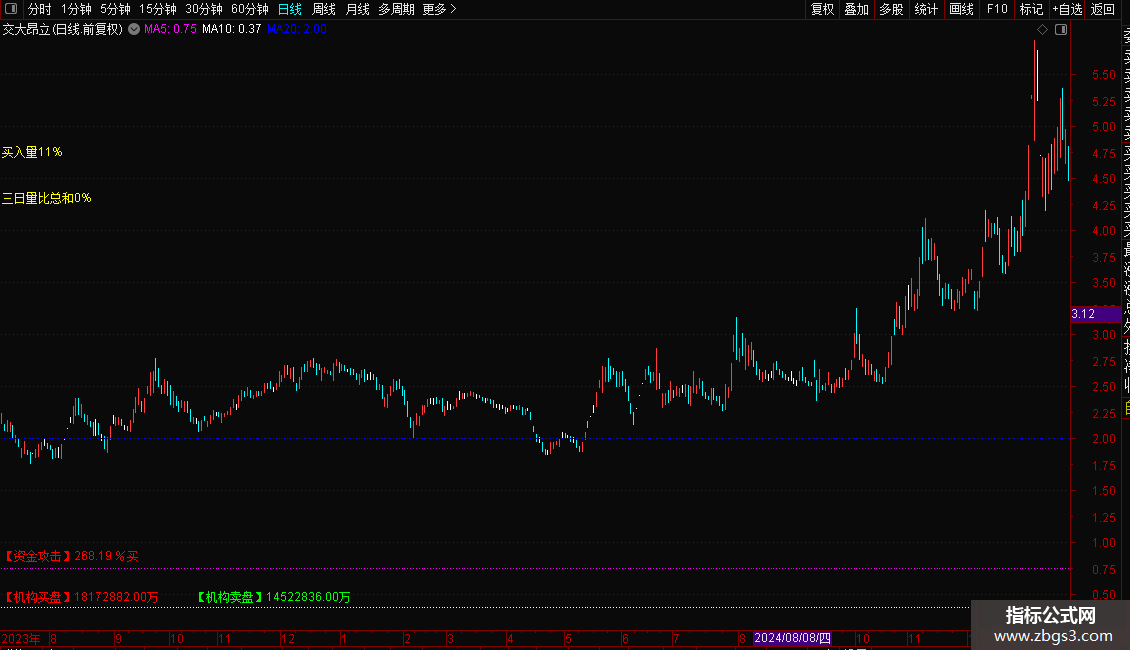Toggle the left sidebar panel icon

11,9
